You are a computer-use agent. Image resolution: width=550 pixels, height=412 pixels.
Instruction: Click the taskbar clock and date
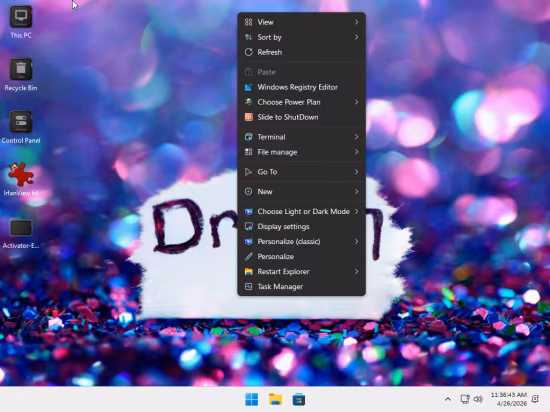pos(509,399)
